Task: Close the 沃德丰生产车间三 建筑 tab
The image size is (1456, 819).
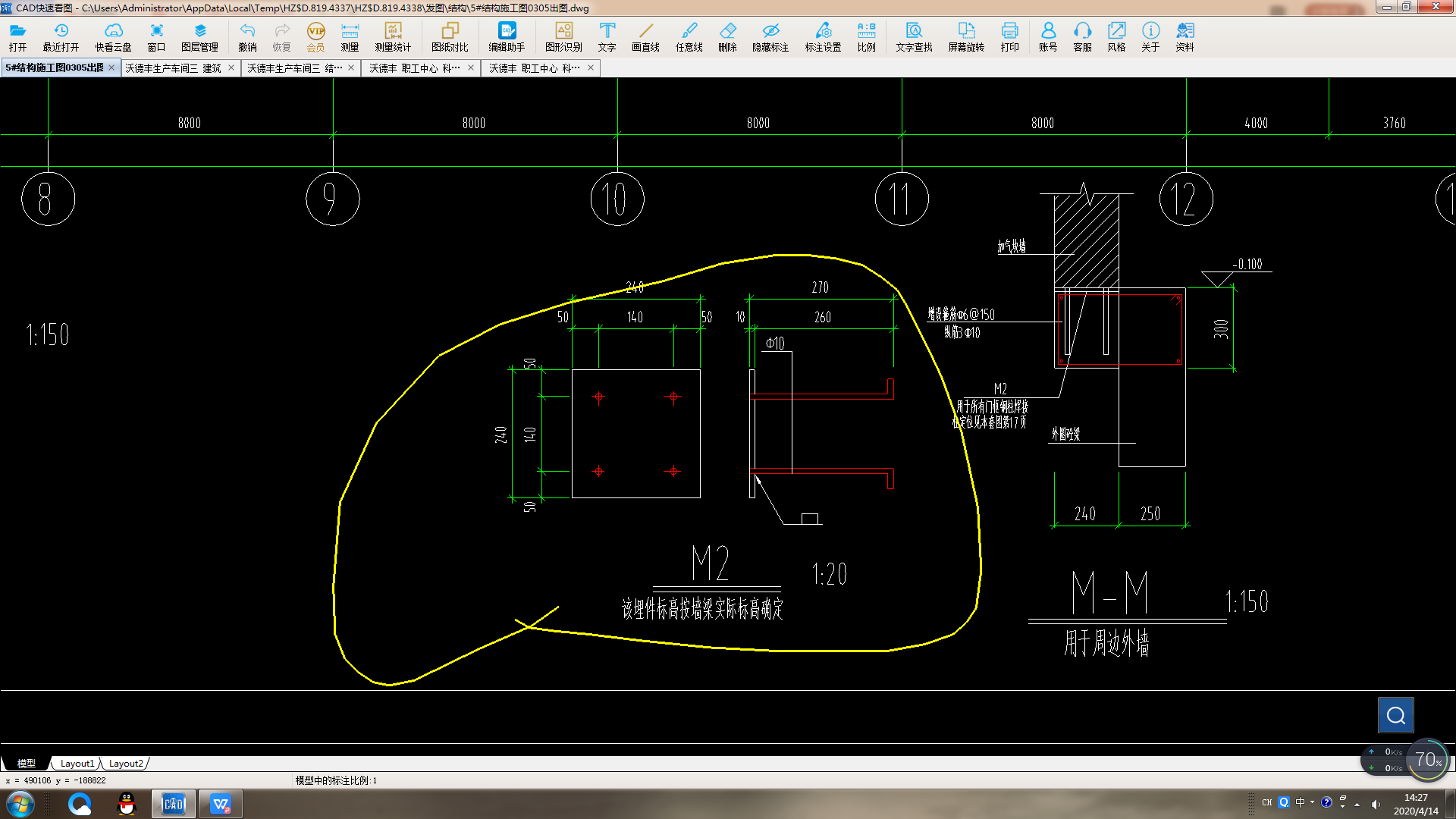Action: (x=231, y=67)
